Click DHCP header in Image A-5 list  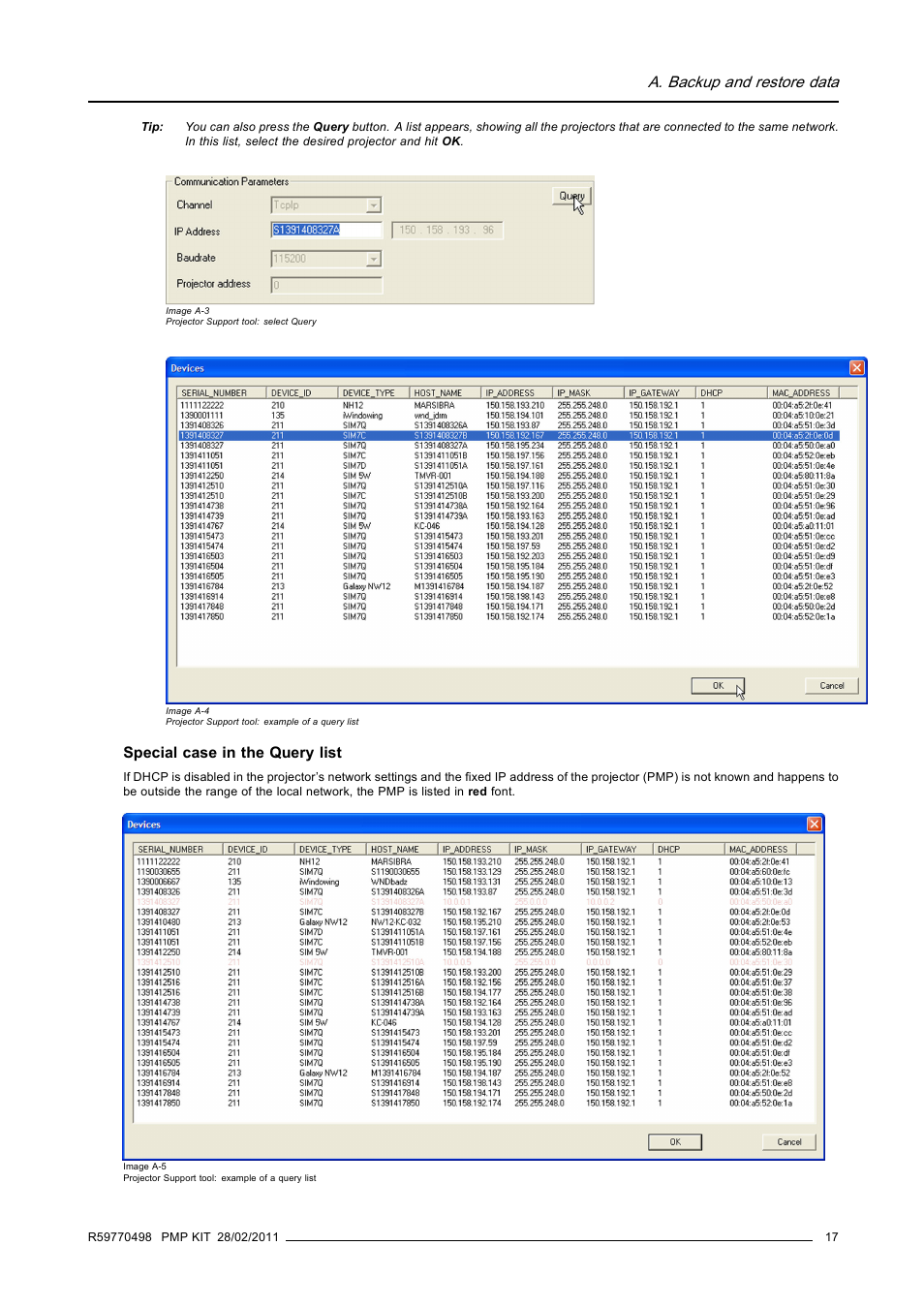tap(689, 850)
